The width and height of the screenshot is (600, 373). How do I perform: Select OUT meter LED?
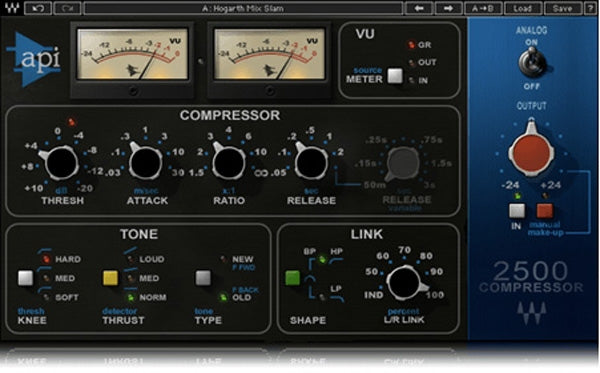412,62
